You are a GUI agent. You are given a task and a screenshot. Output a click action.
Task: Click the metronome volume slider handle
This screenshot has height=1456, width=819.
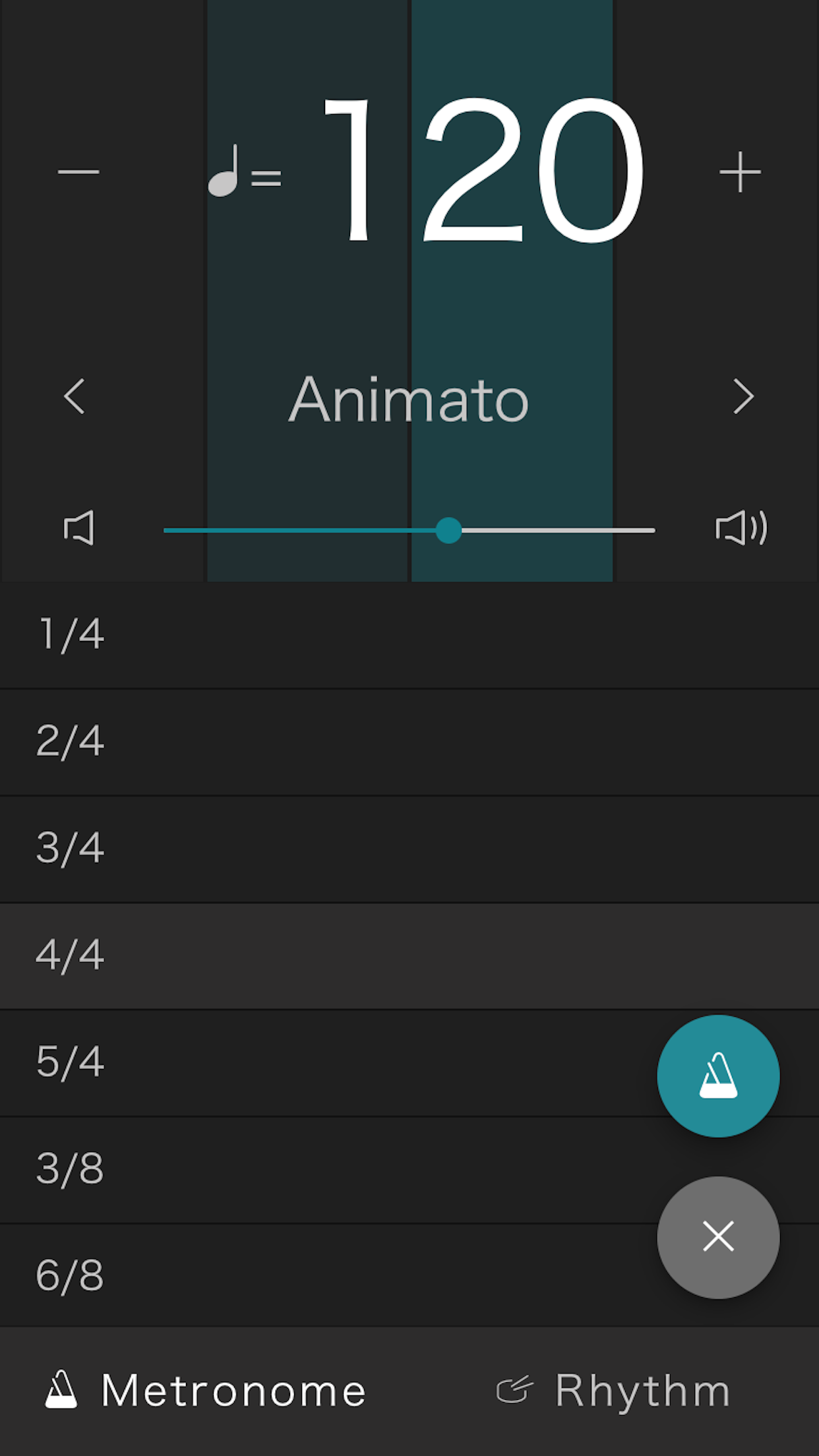[448, 530]
